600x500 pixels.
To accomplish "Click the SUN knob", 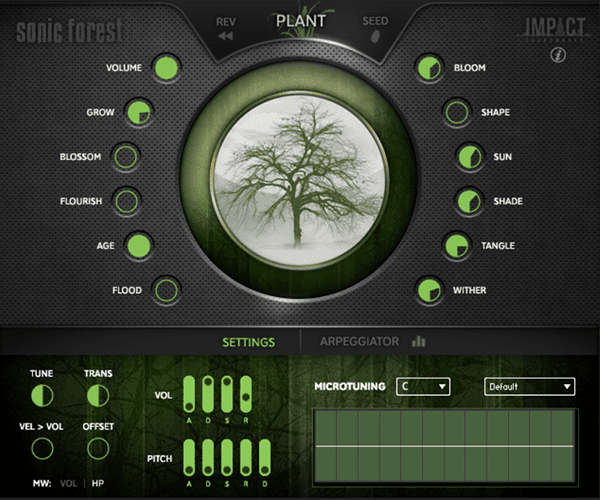I will [x=470, y=157].
